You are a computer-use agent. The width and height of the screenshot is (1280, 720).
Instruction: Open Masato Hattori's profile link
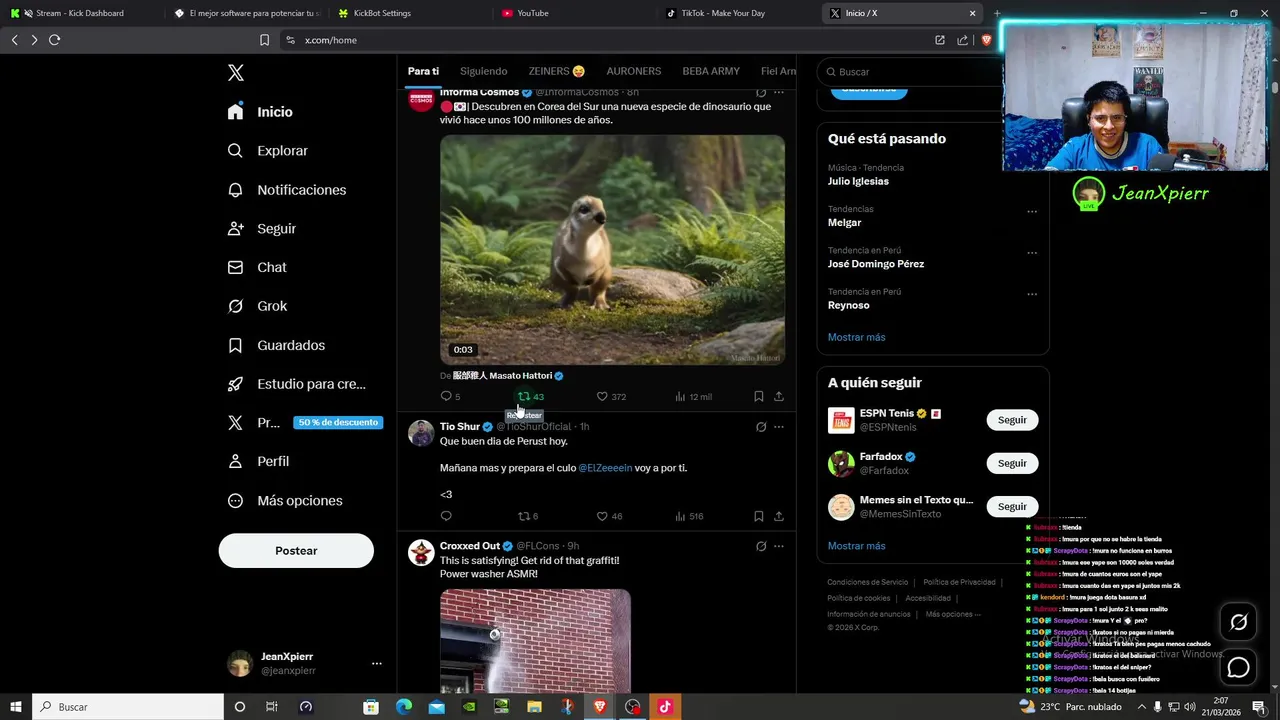tap(508, 376)
